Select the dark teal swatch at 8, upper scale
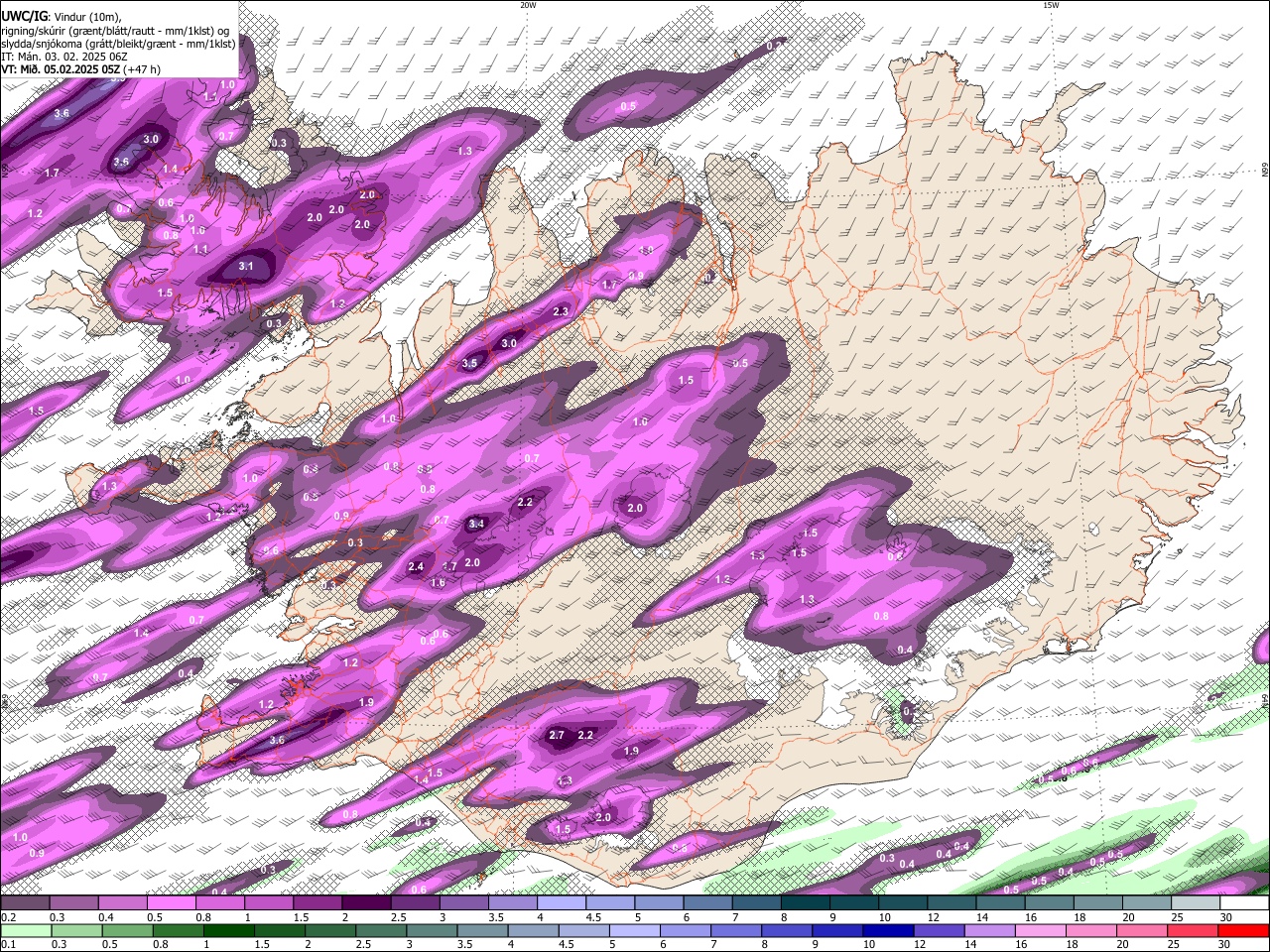This screenshot has height=952, width=1270. coord(805,903)
